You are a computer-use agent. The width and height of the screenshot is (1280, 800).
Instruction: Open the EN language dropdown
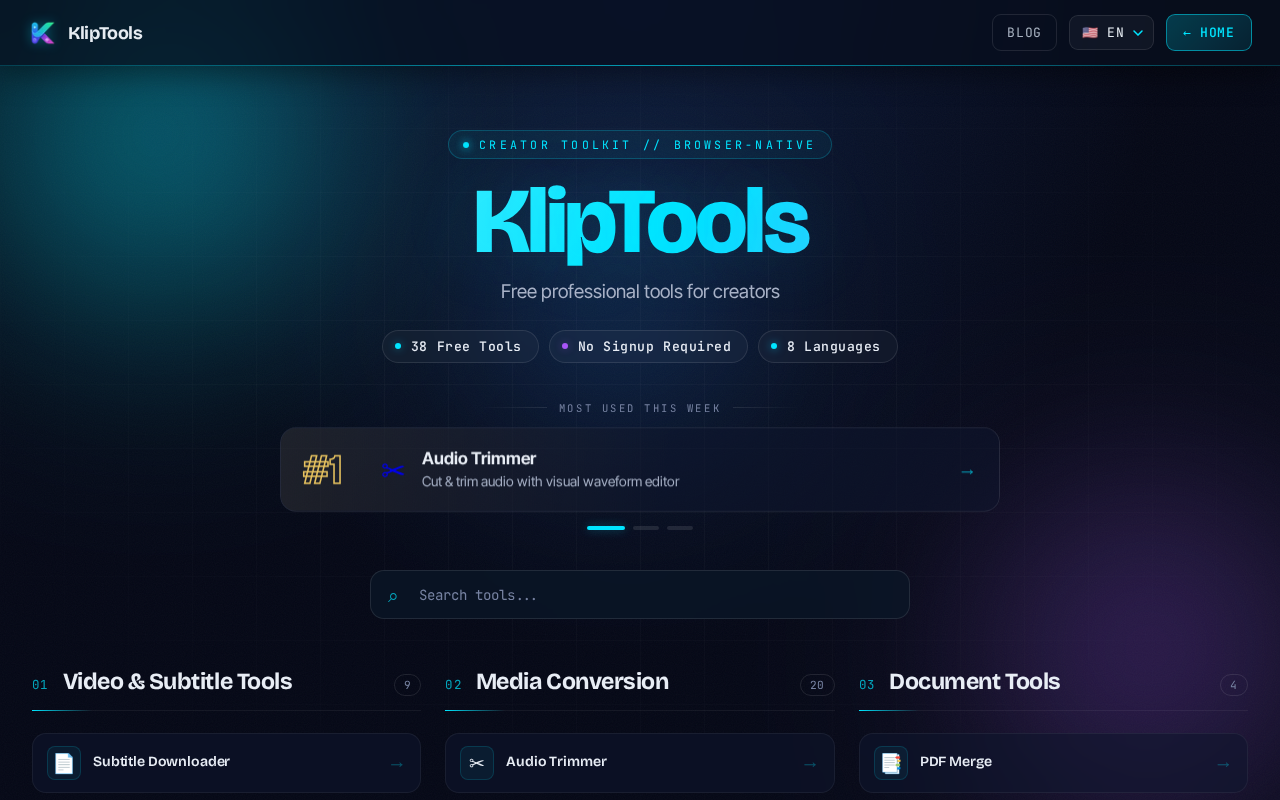coord(1111,33)
